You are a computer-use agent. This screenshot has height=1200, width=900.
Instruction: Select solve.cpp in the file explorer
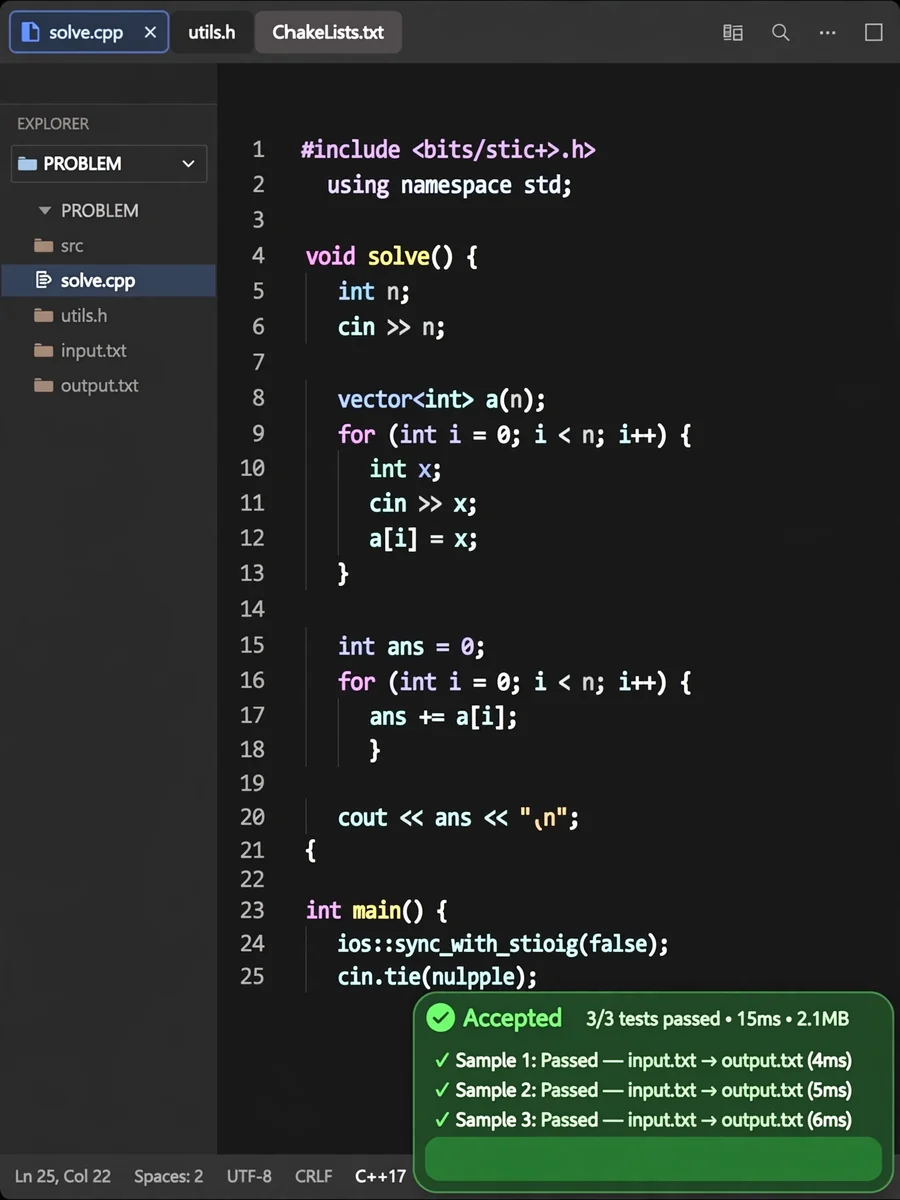(x=108, y=281)
